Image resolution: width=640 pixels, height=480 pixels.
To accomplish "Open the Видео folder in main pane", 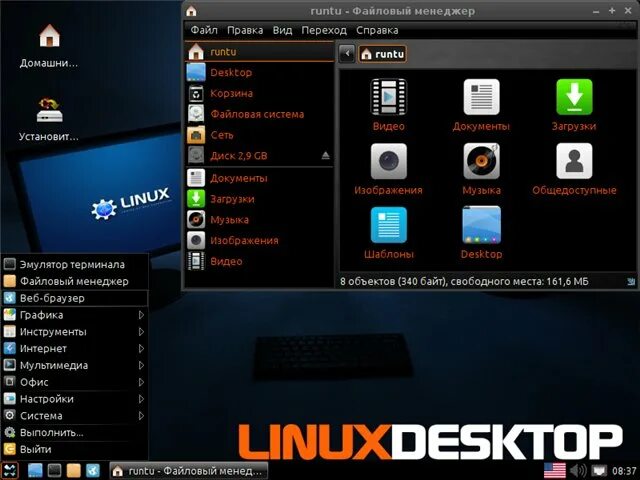I will click(x=388, y=104).
